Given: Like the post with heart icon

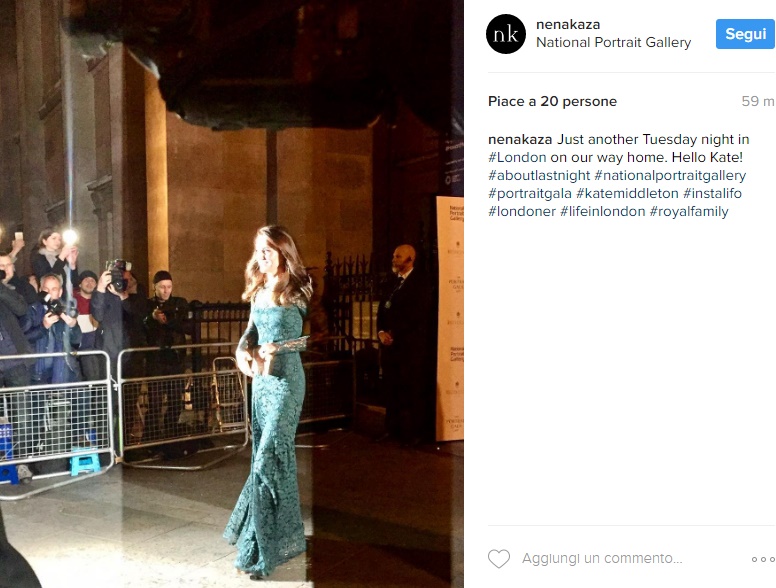Looking at the screenshot, I should (x=499, y=559).
